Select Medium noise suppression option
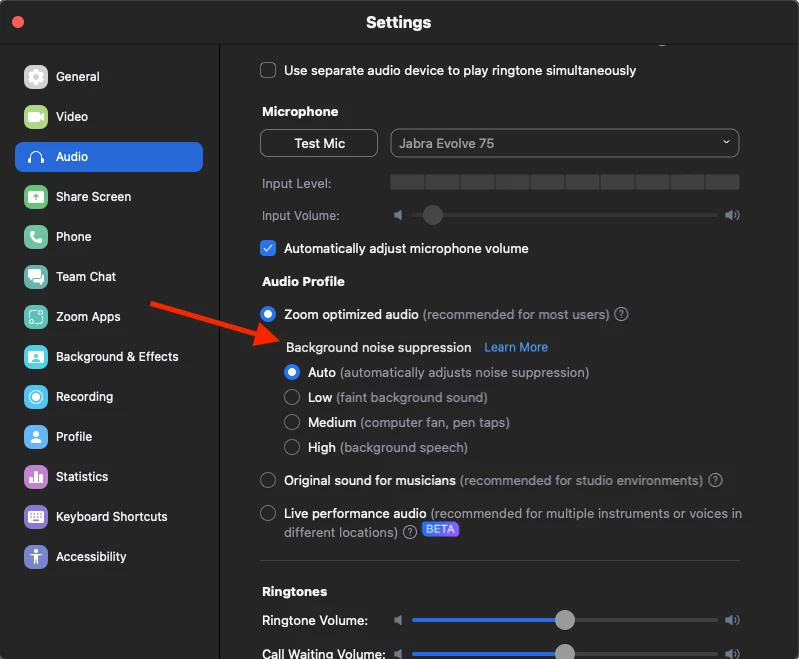Image resolution: width=799 pixels, height=659 pixels. (x=292, y=422)
